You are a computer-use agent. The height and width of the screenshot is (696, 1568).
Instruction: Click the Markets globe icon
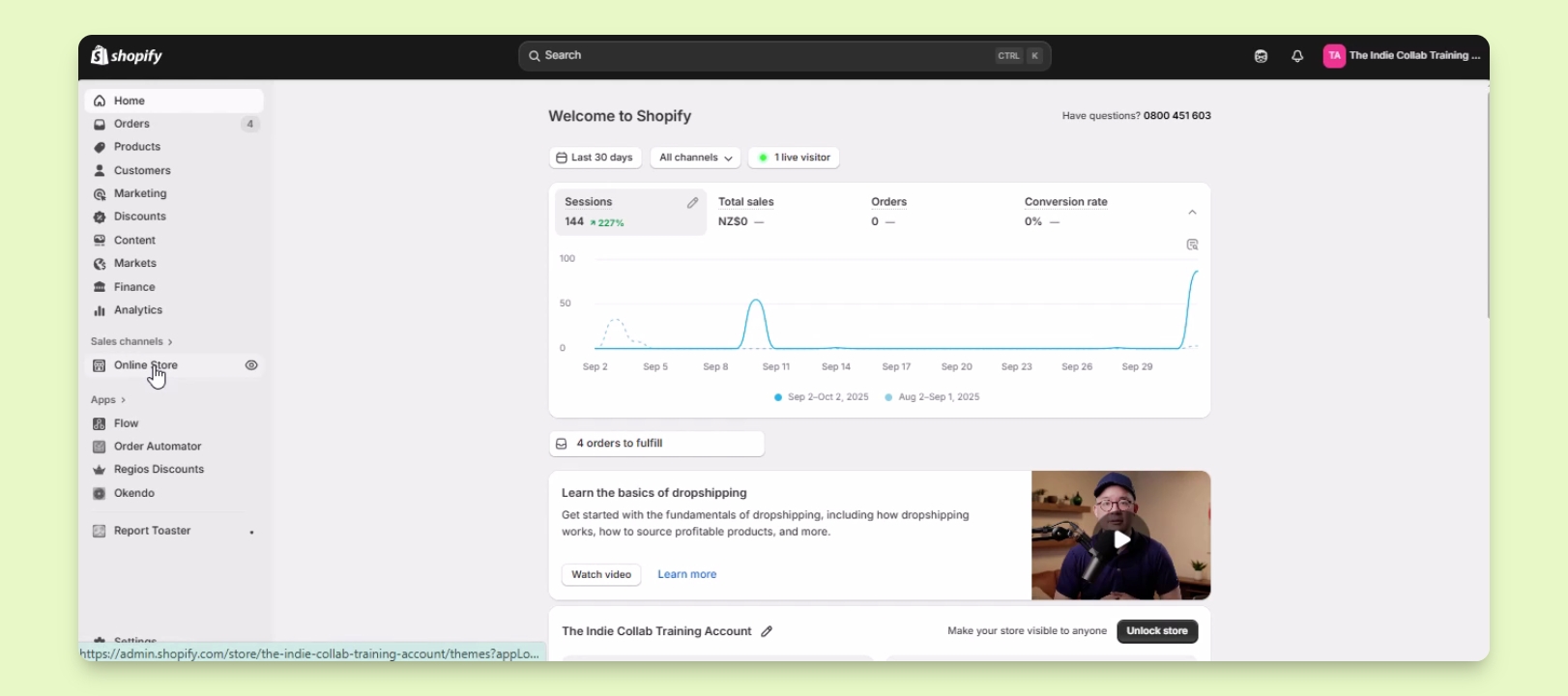pos(100,264)
